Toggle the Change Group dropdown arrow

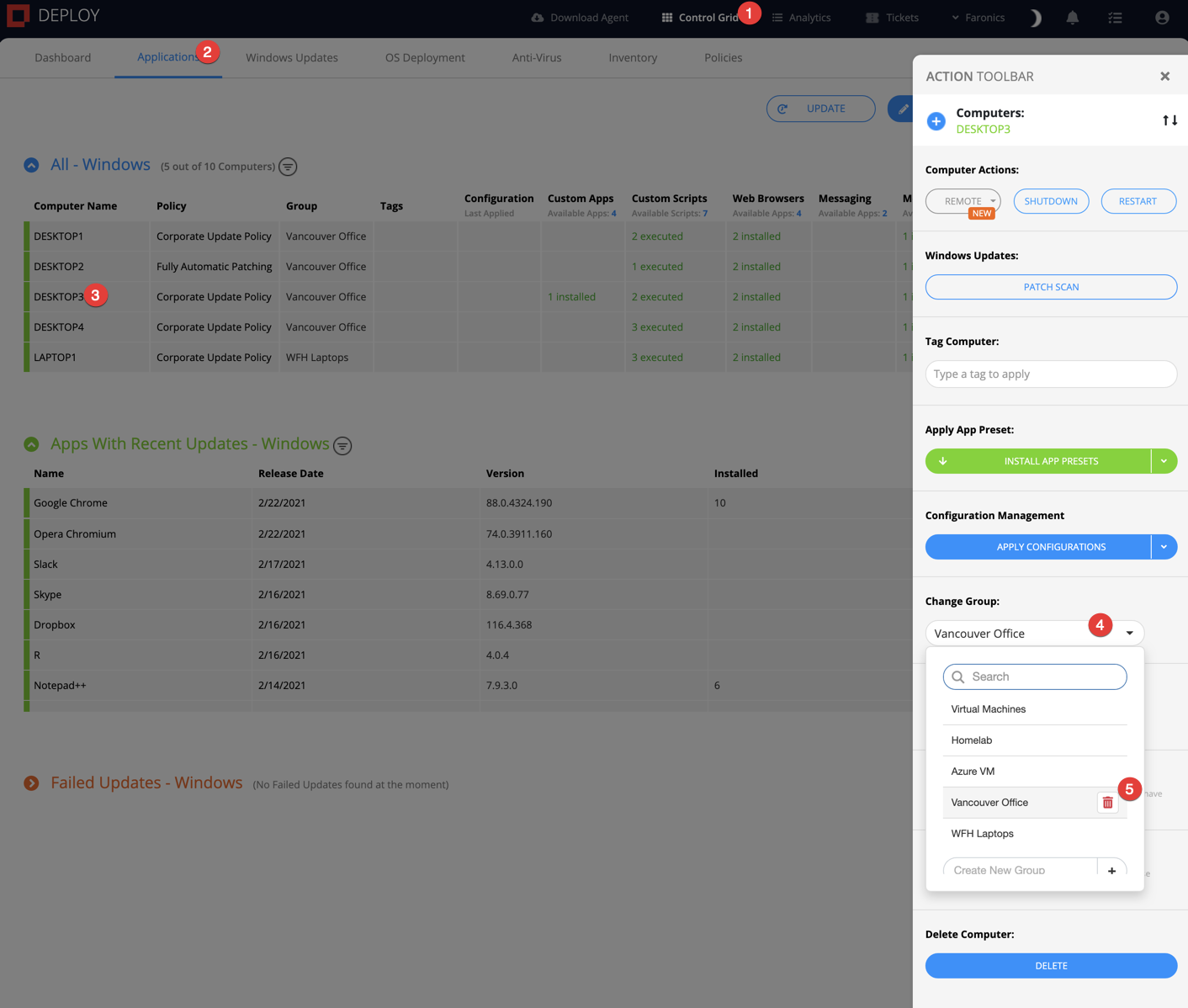tap(1130, 634)
